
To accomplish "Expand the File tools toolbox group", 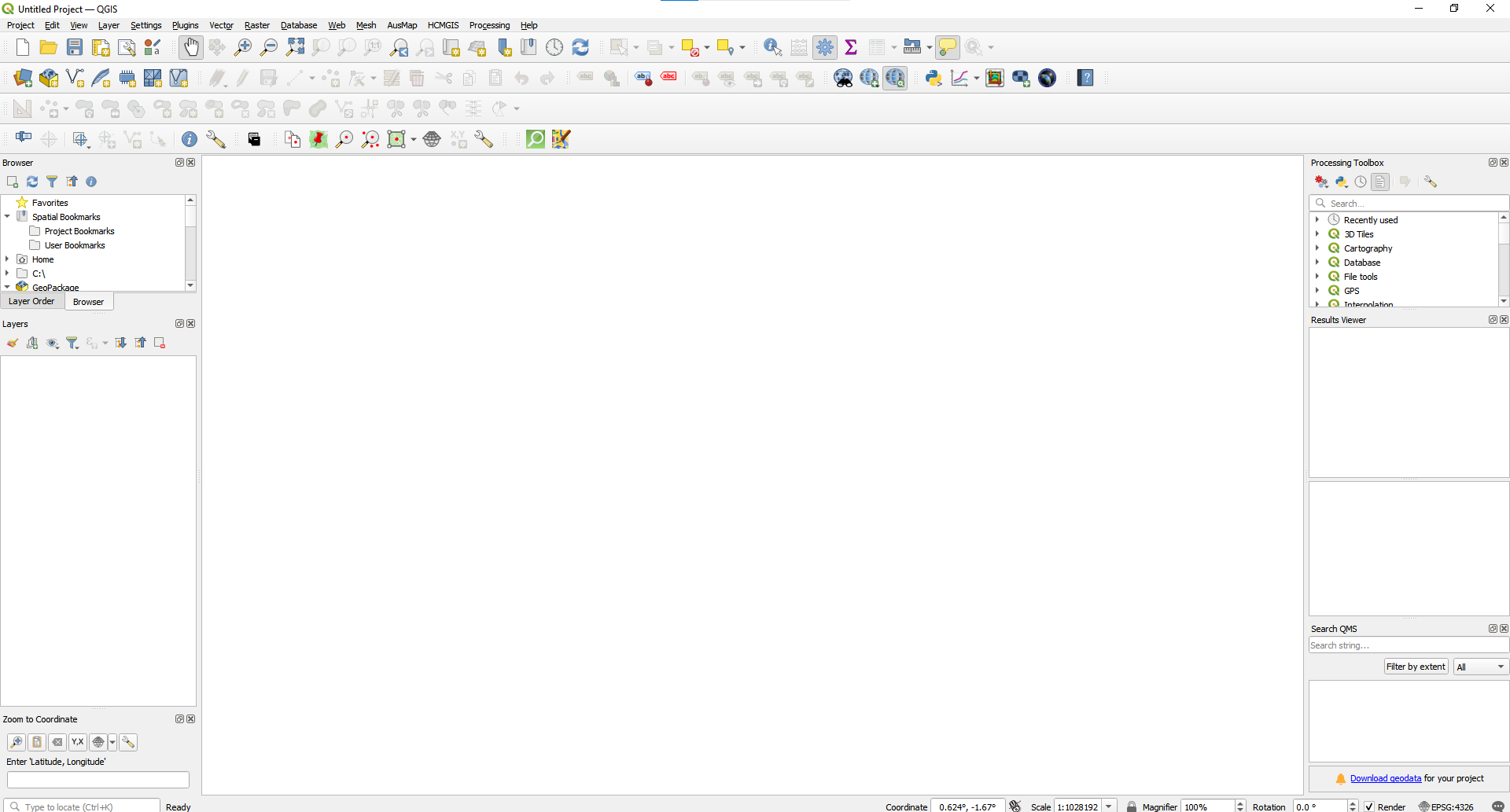I will pos(1317,276).
